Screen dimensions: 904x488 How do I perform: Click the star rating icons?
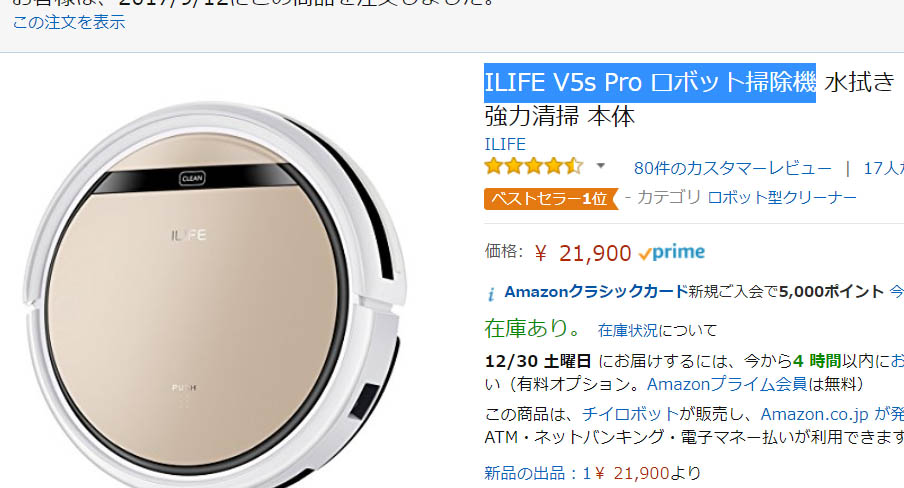click(534, 167)
